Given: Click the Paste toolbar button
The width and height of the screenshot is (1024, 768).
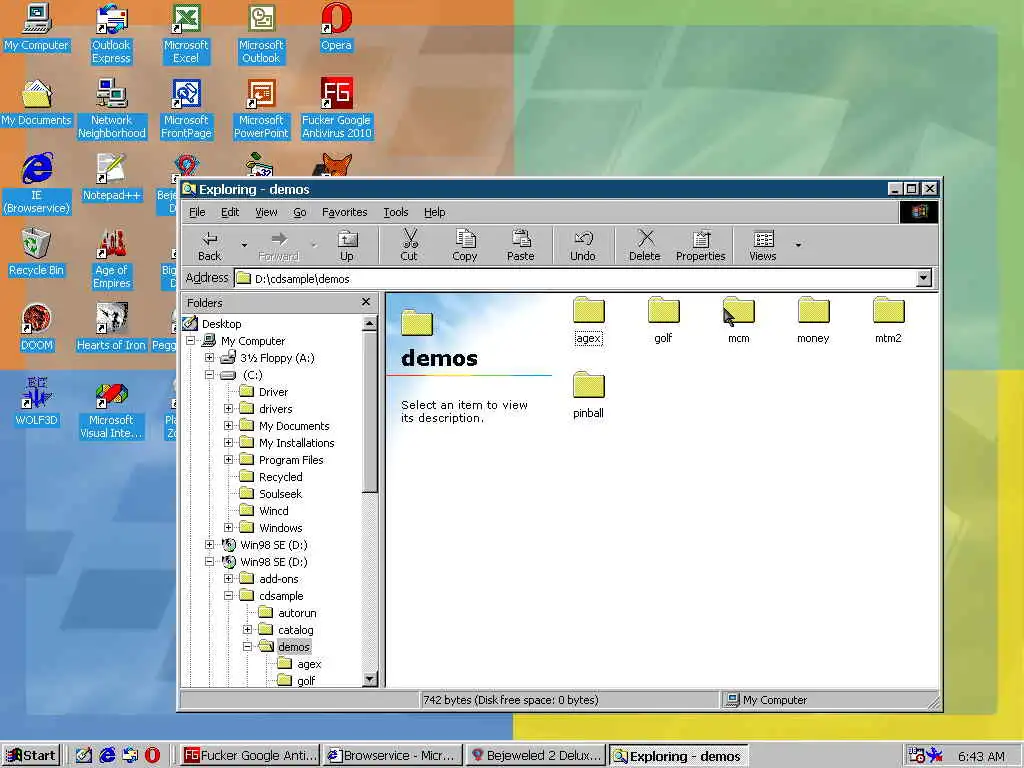Looking at the screenshot, I should (520, 246).
